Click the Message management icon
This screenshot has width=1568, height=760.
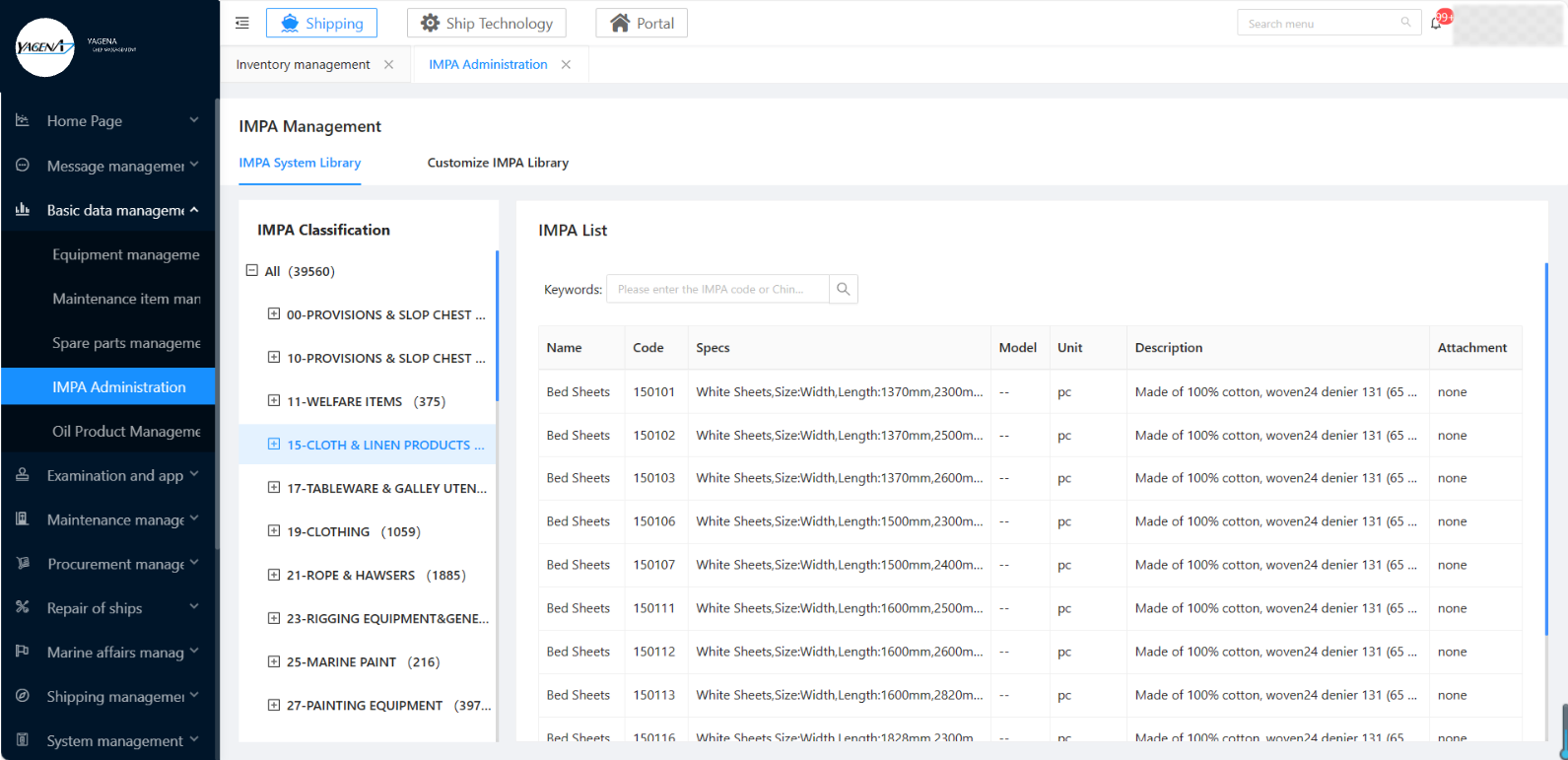(23, 166)
